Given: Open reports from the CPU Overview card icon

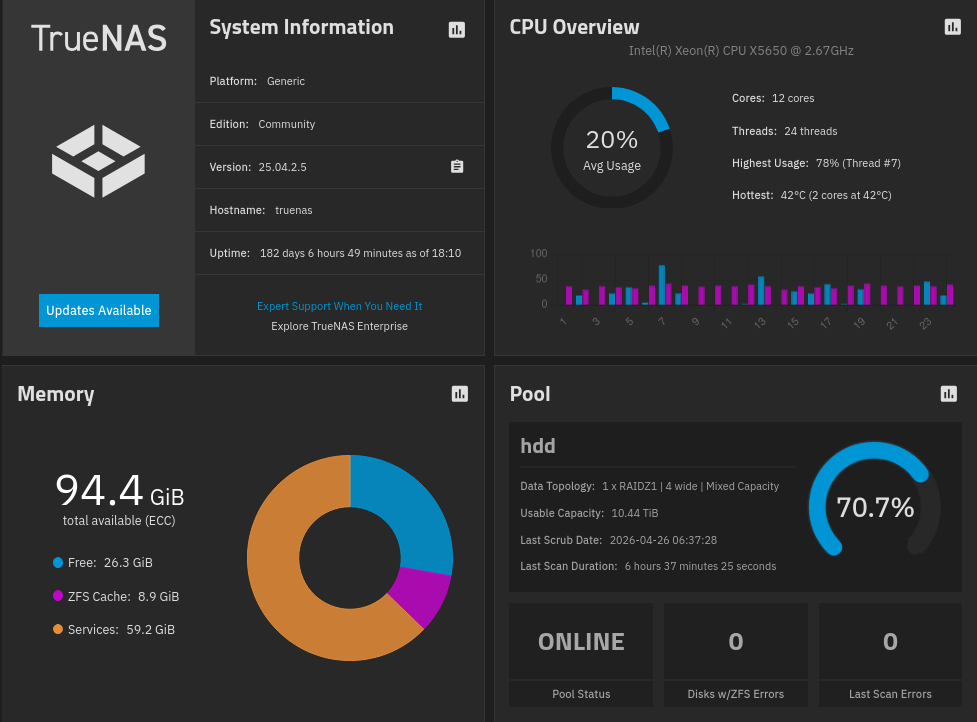Looking at the screenshot, I should point(952,27).
